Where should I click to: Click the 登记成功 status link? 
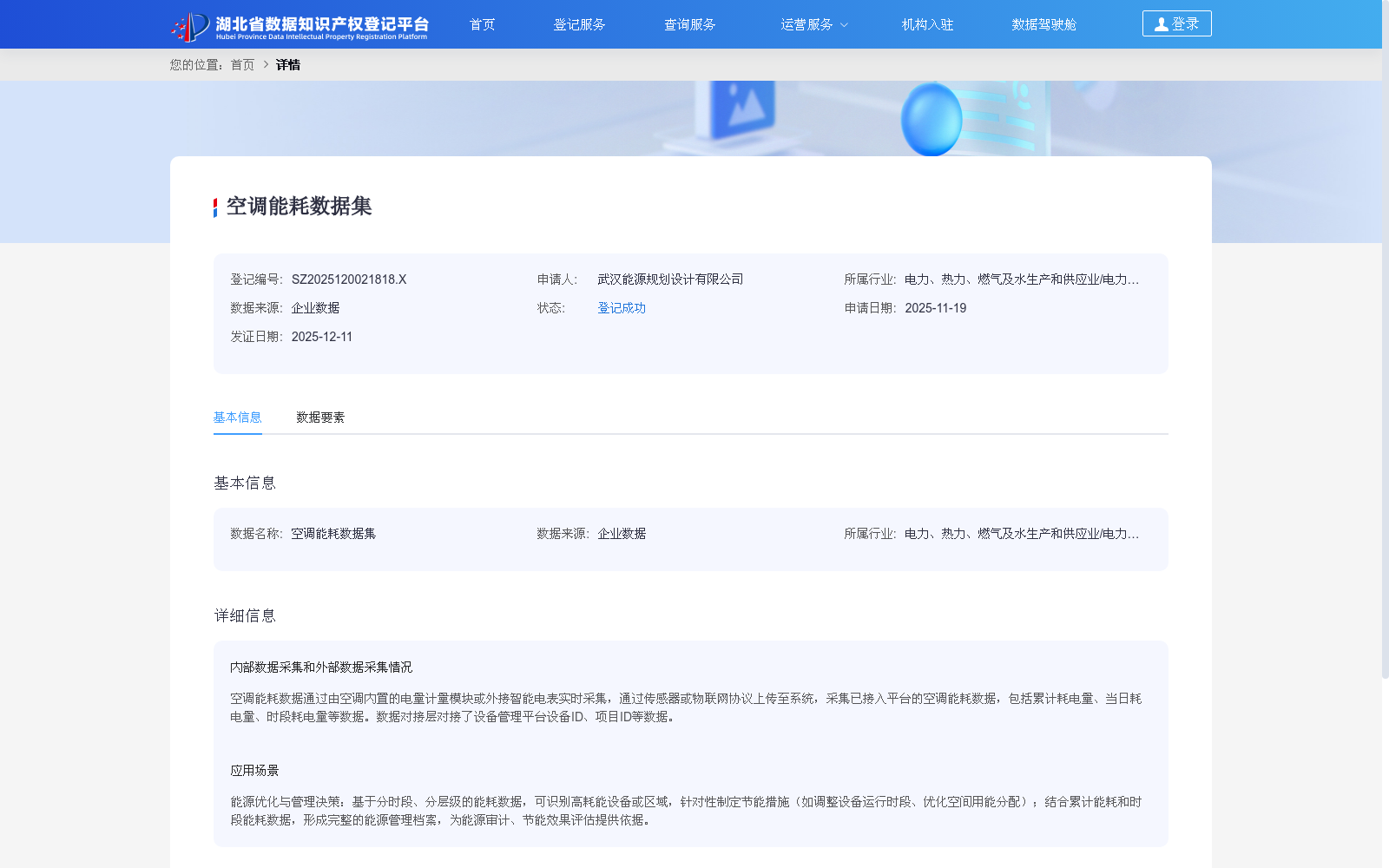[x=622, y=308]
